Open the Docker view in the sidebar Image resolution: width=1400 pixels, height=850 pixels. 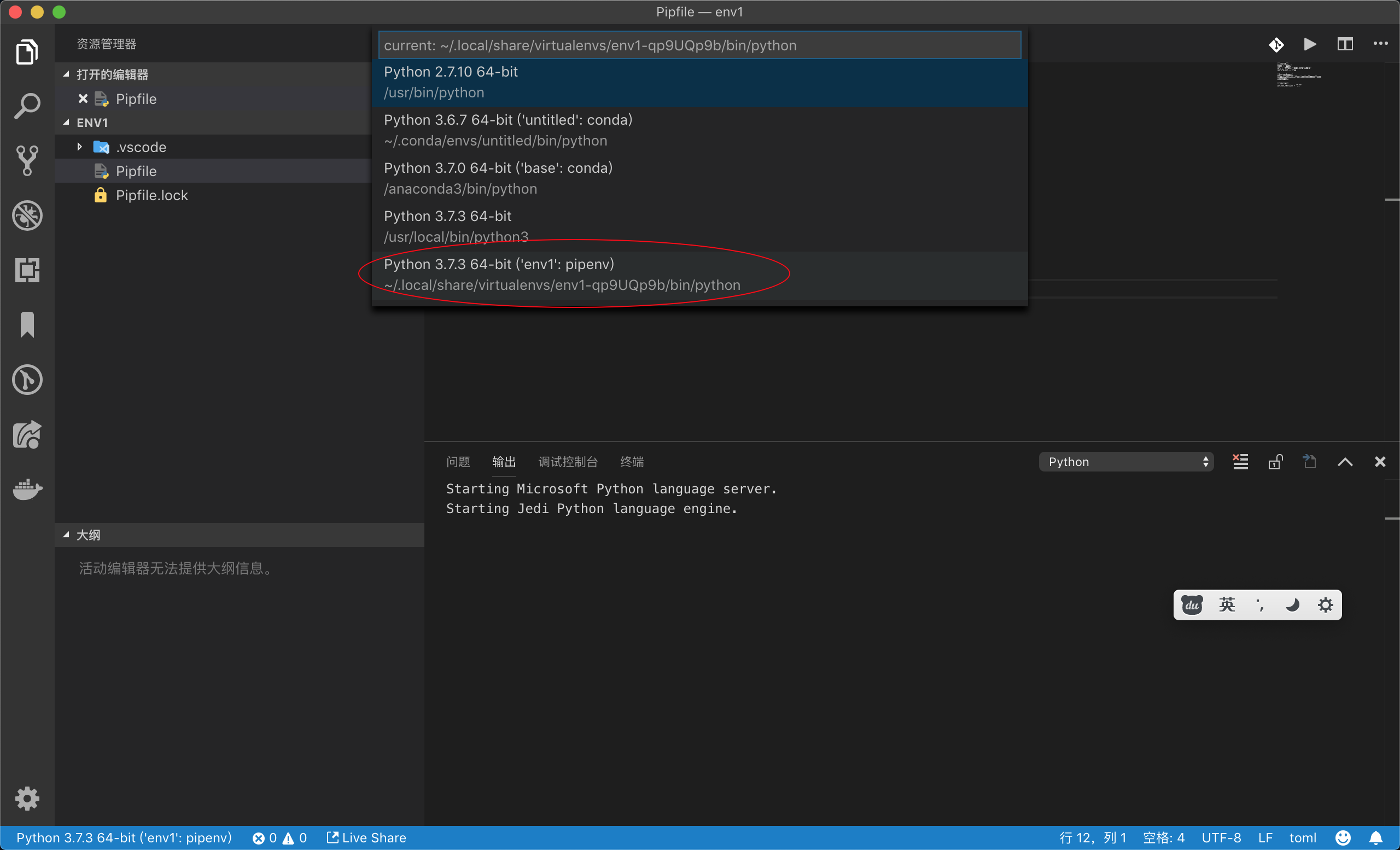(x=27, y=489)
